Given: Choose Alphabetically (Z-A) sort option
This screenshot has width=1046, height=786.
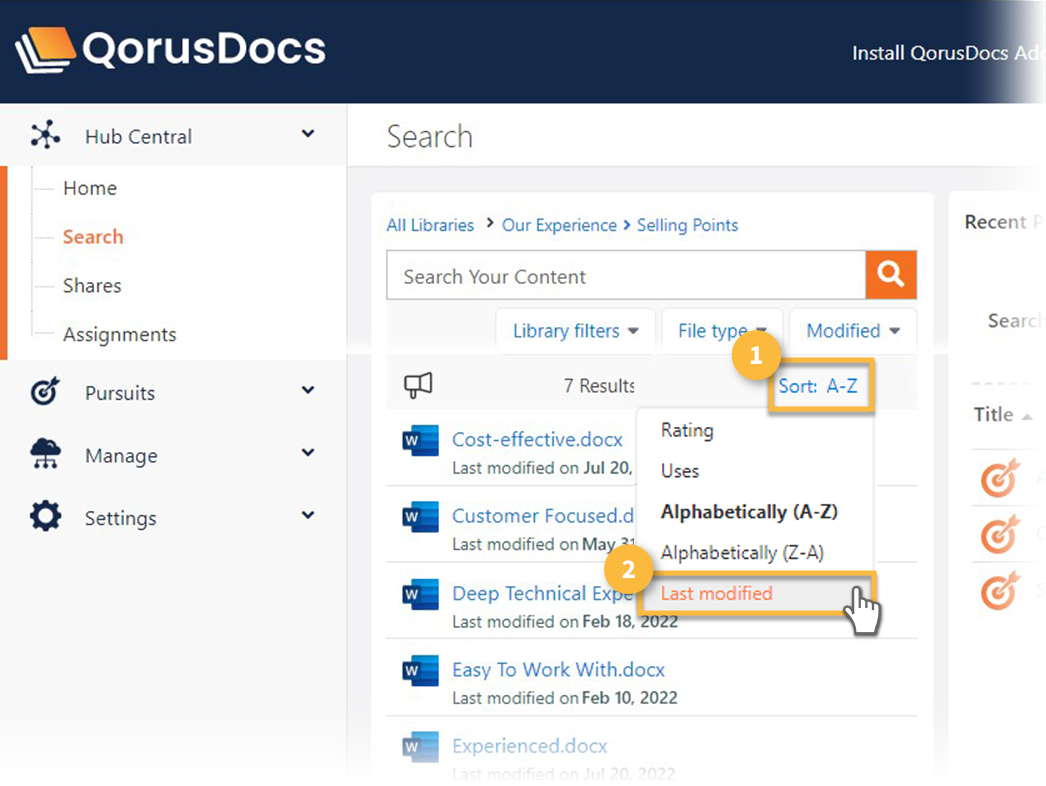Looking at the screenshot, I should [x=742, y=552].
